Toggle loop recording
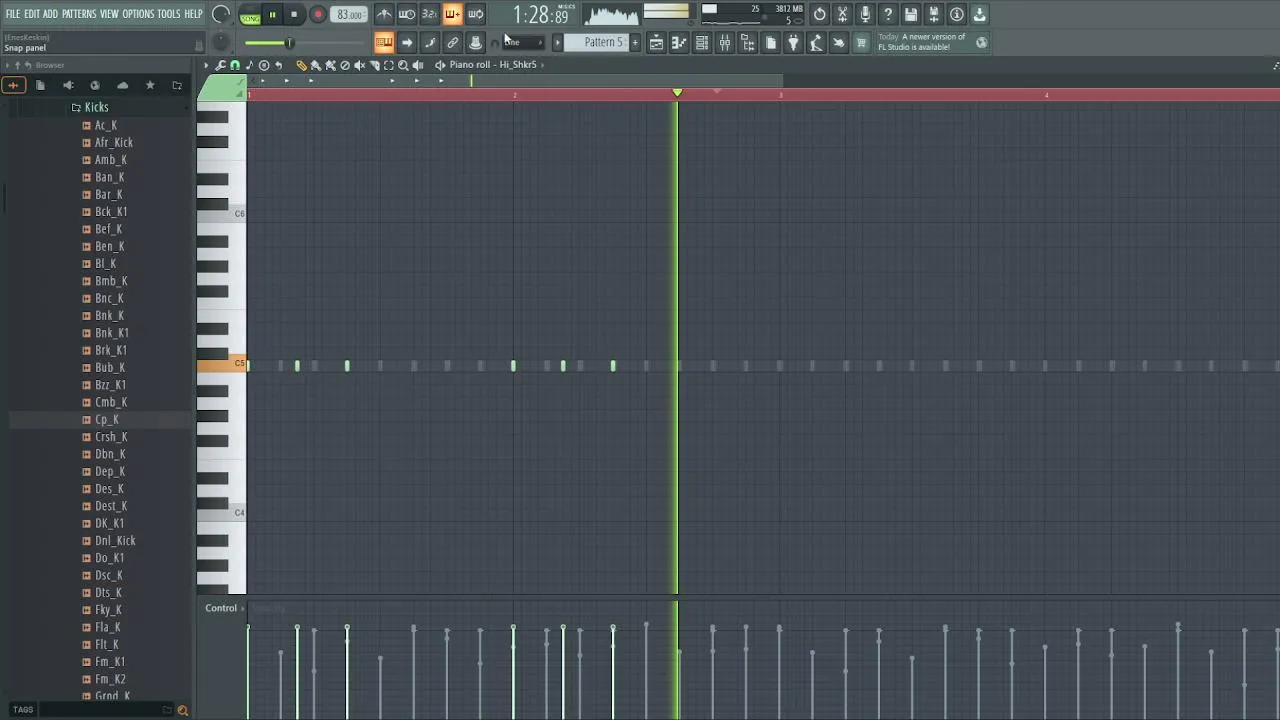1280x720 pixels. (x=476, y=14)
